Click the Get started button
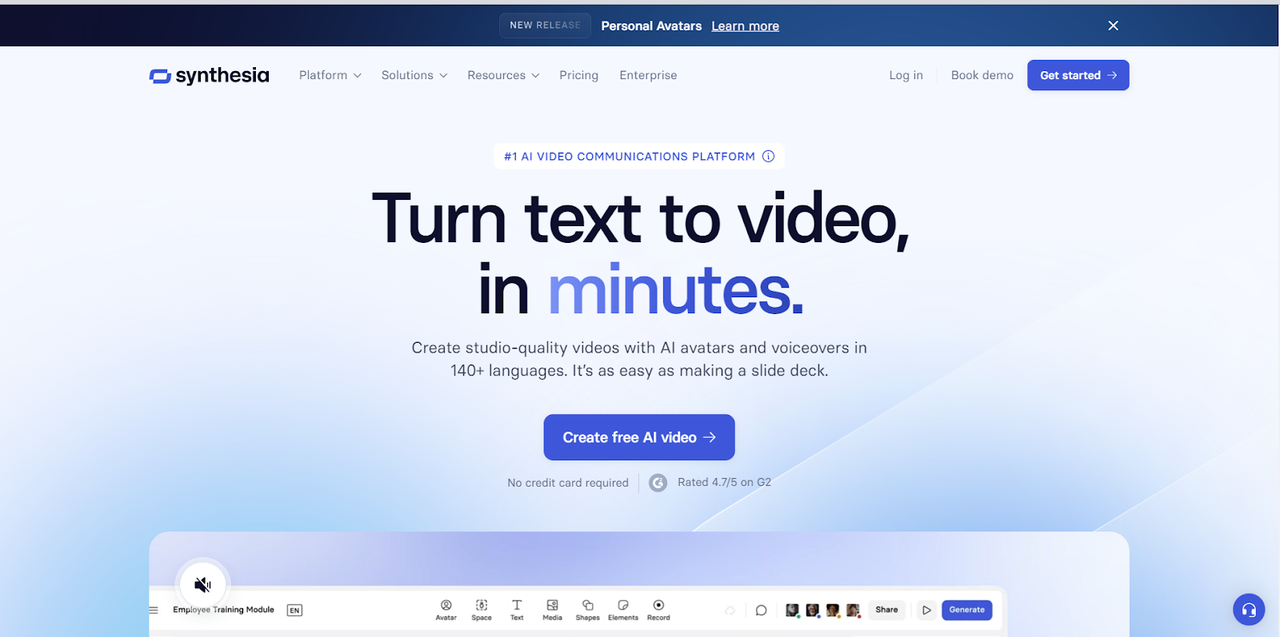Image resolution: width=1280 pixels, height=637 pixels. (x=1078, y=75)
